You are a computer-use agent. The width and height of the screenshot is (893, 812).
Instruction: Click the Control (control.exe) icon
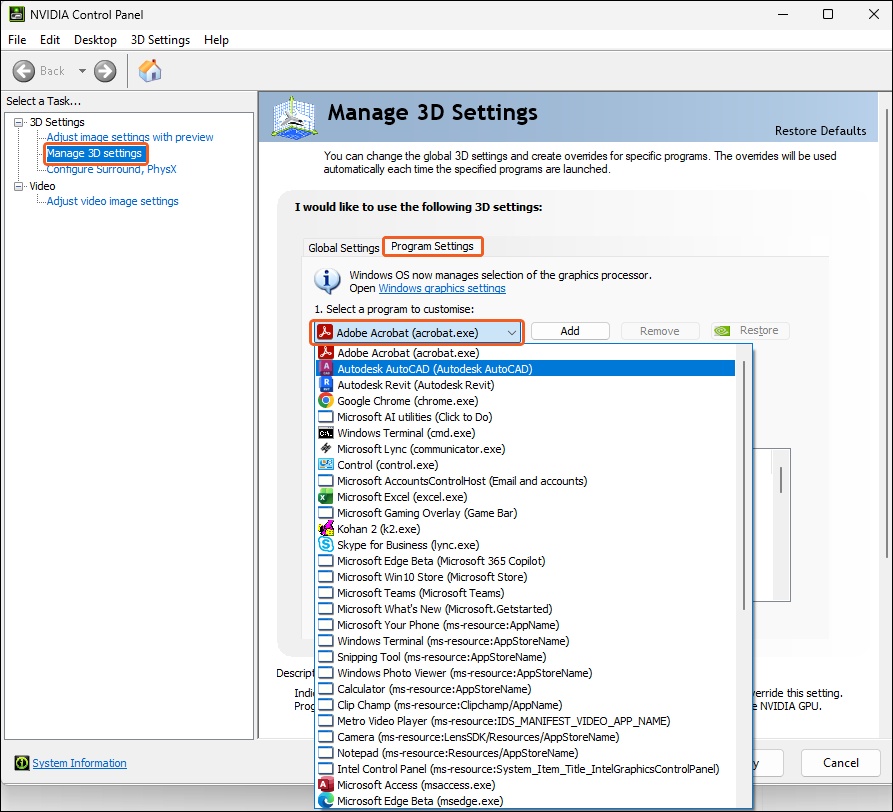[x=326, y=465]
